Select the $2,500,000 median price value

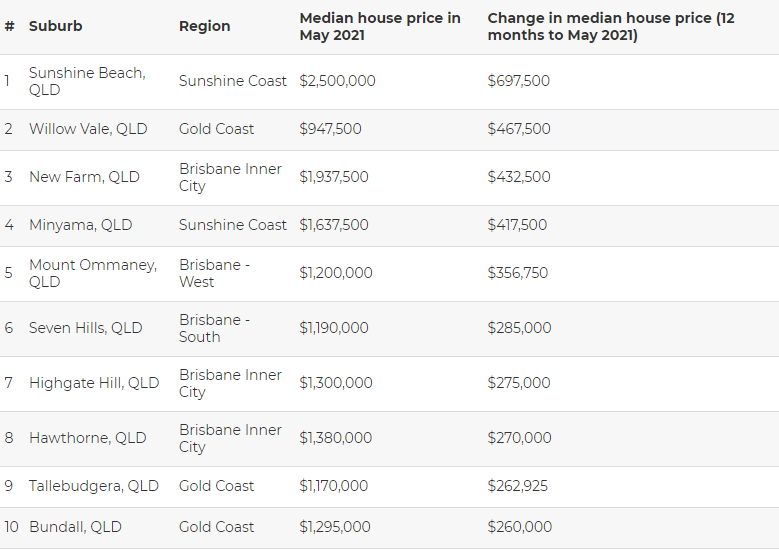[337, 81]
